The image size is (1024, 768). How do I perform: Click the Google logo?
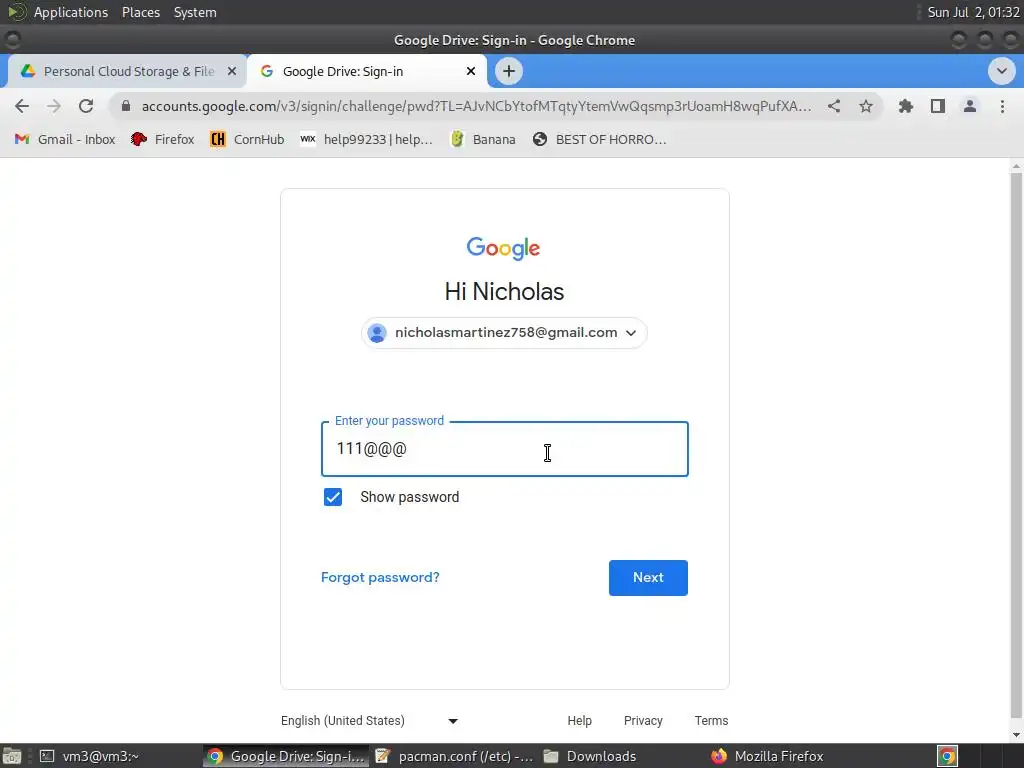504,248
